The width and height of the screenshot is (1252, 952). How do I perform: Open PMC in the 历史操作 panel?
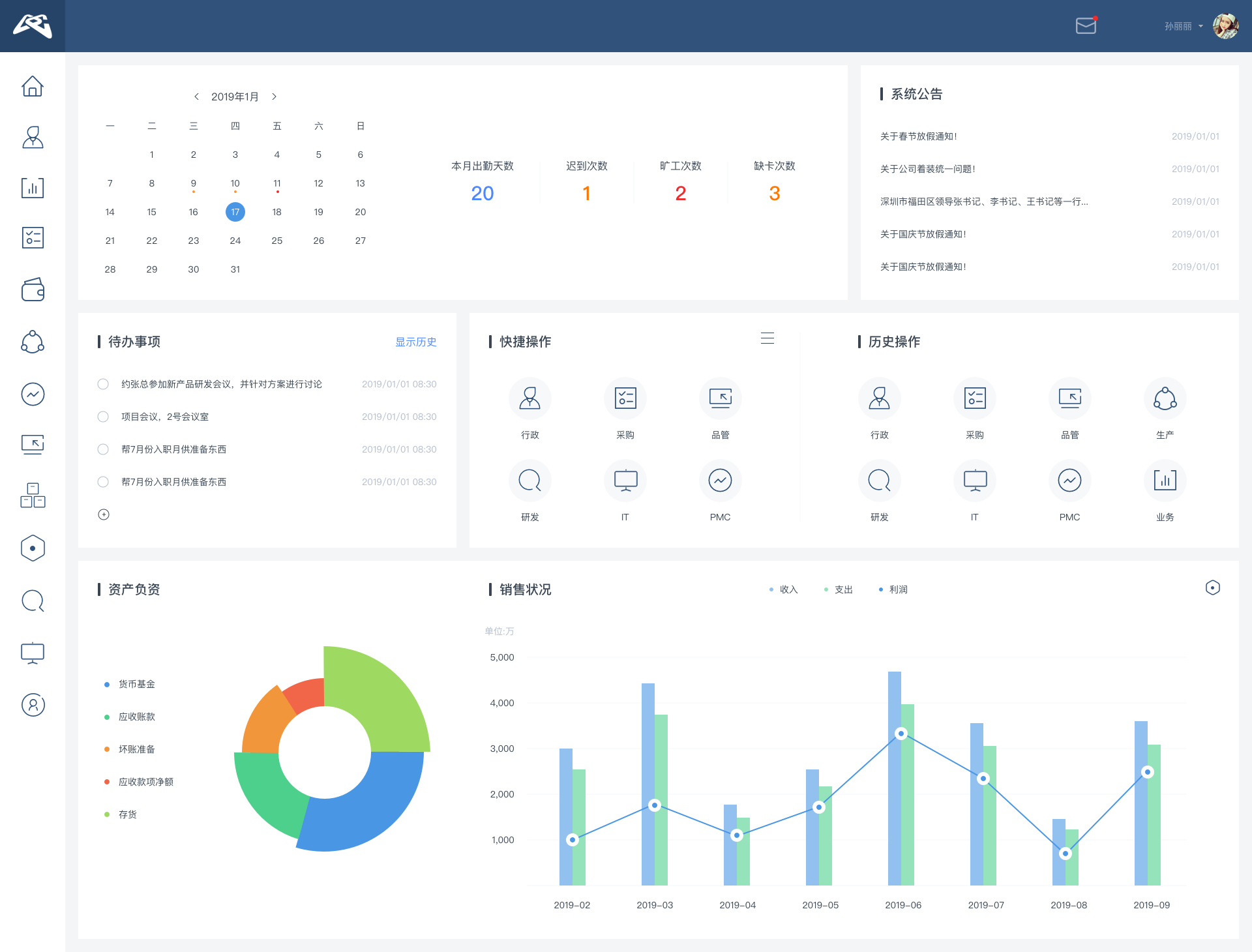(x=1070, y=491)
